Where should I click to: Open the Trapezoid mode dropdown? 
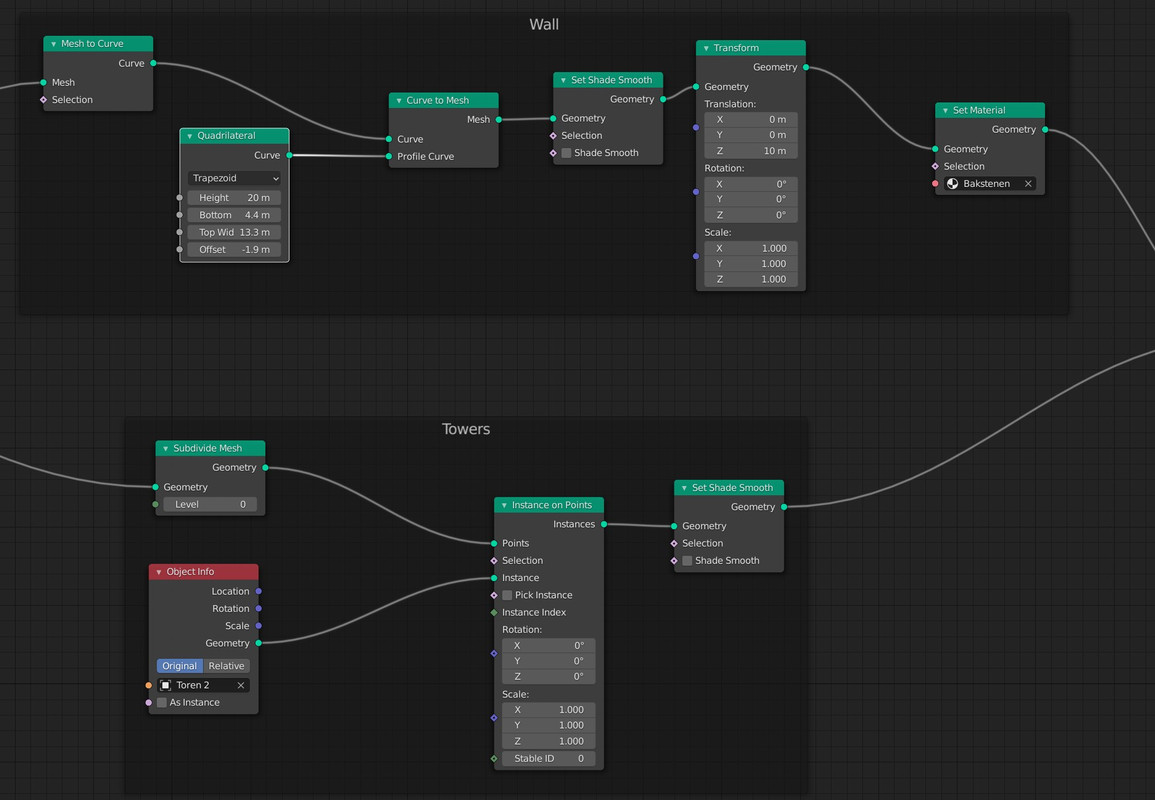tap(234, 178)
